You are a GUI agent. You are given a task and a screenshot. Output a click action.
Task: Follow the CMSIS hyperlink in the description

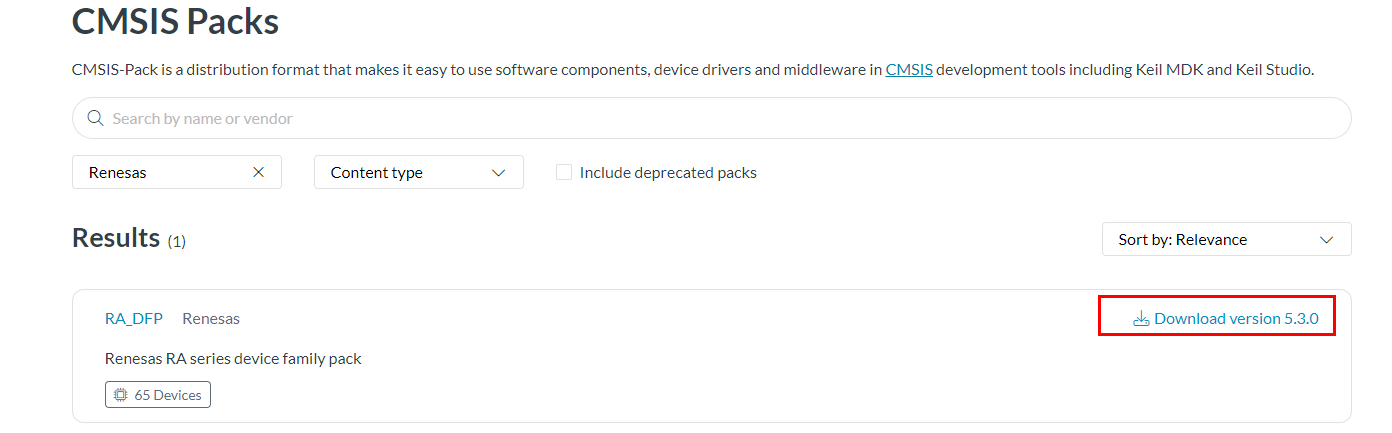click(909, 70)
